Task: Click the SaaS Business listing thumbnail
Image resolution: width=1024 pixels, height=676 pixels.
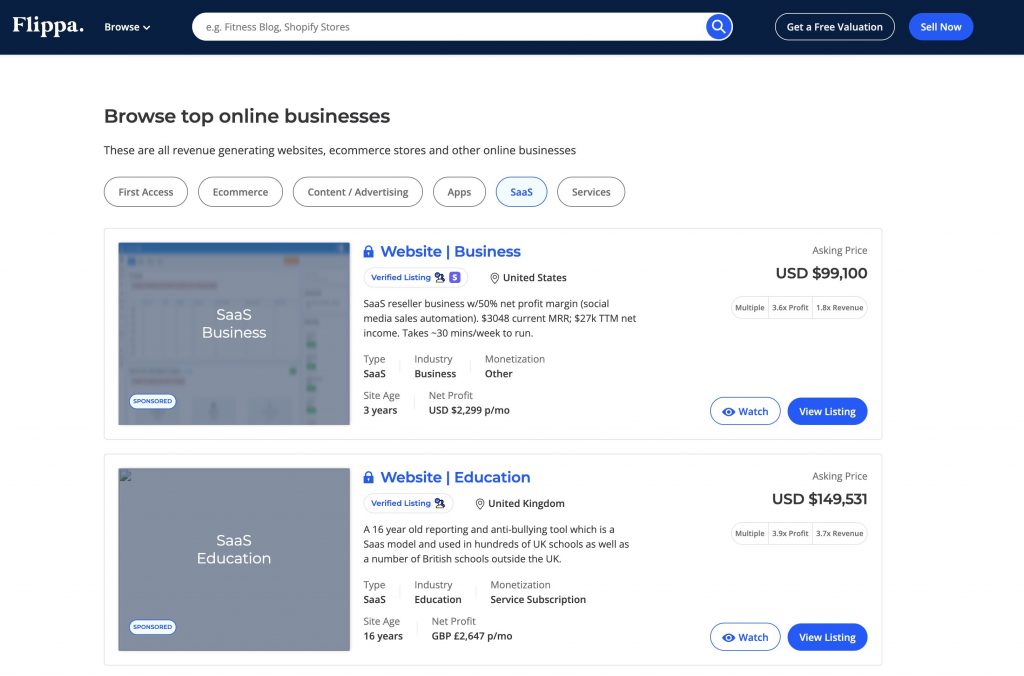Action: (x=233, y=333)
